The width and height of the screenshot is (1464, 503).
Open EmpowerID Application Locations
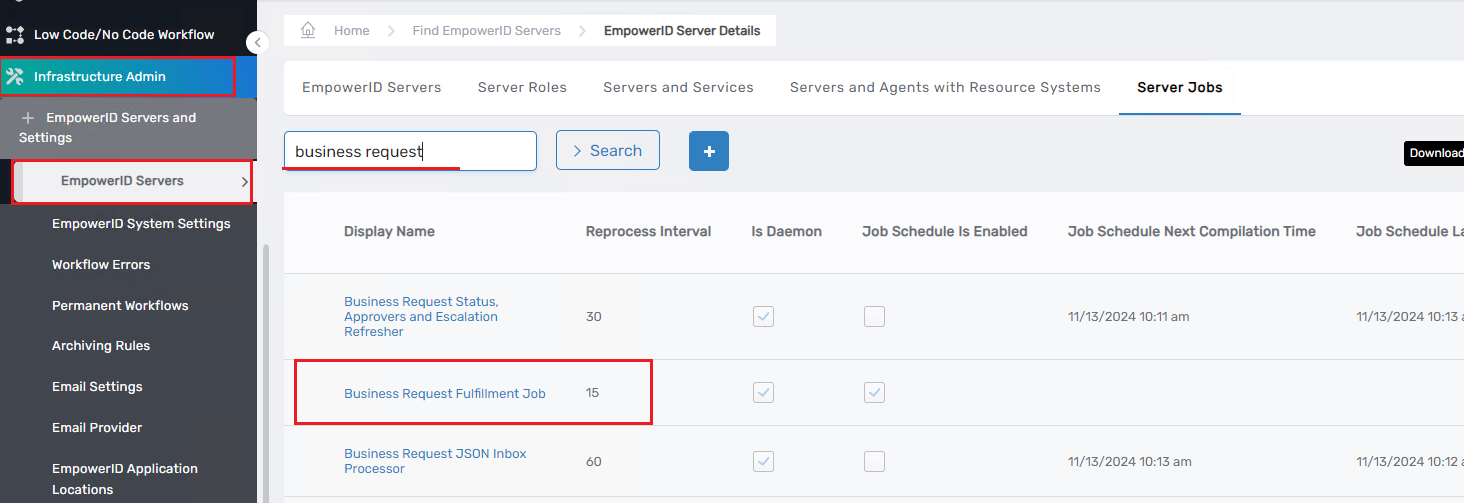[125, 479]
